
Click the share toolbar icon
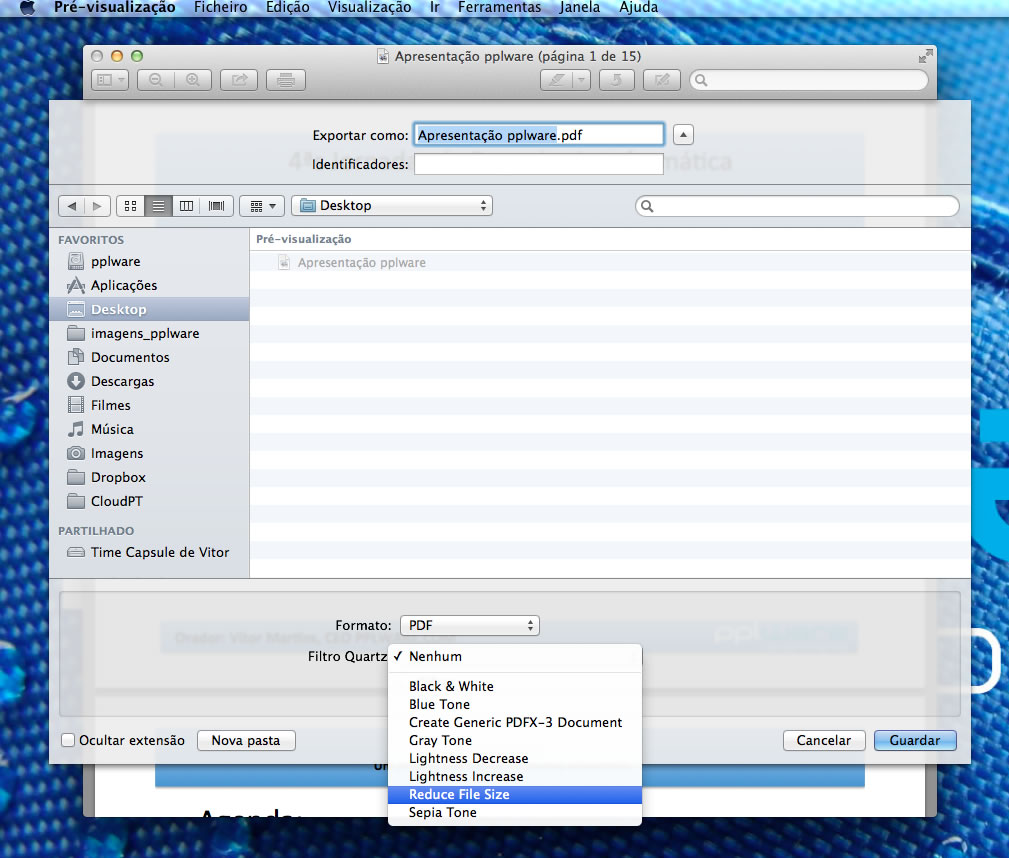coord(240,80)
